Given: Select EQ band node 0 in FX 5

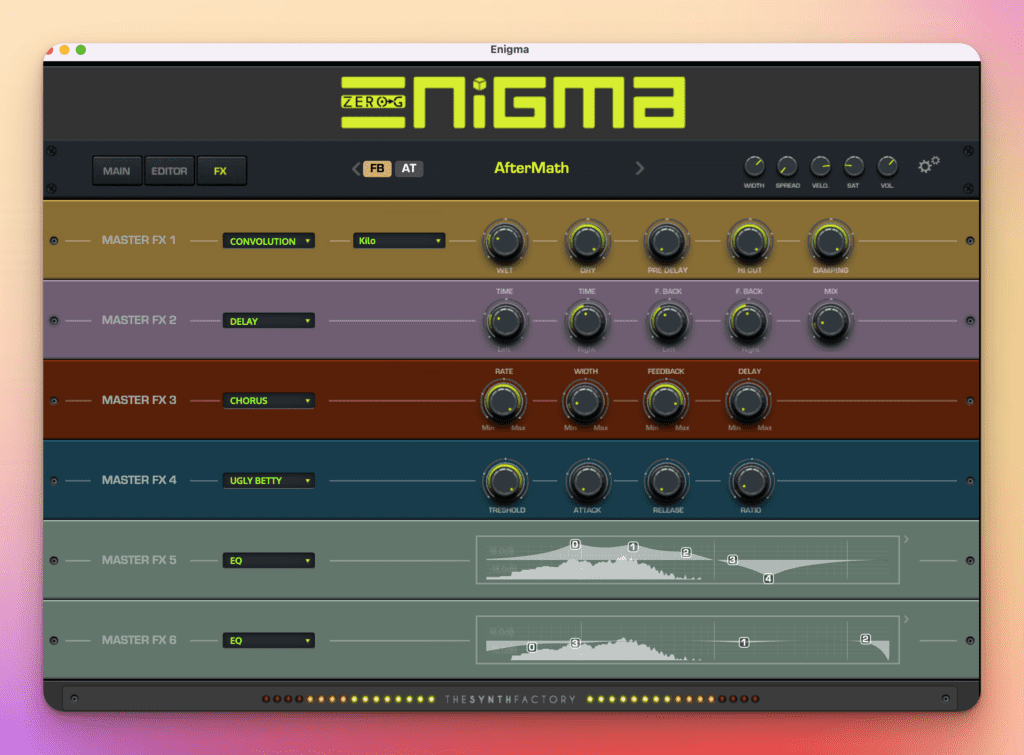Looking at the screenshot, I should tap(575, 545).
